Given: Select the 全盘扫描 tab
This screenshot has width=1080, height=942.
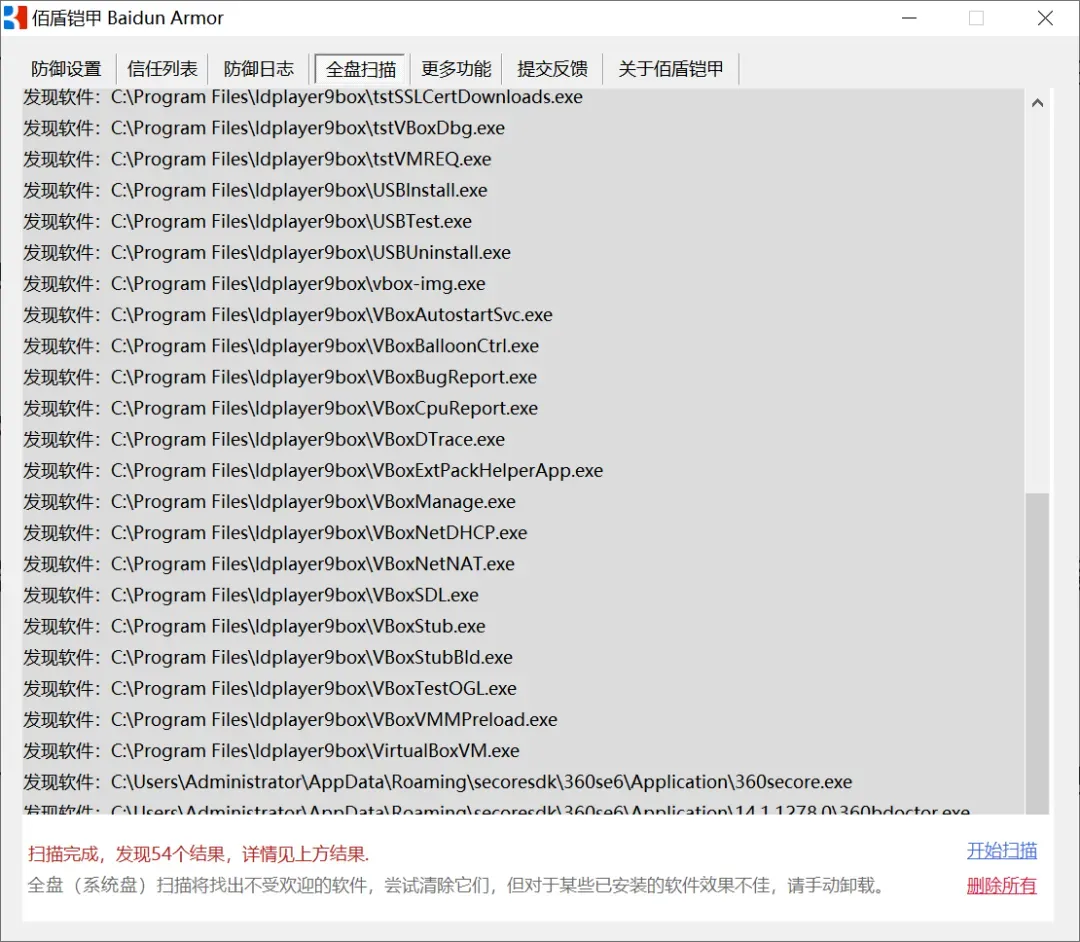Looking at the screenshot, I should (360, 69).
